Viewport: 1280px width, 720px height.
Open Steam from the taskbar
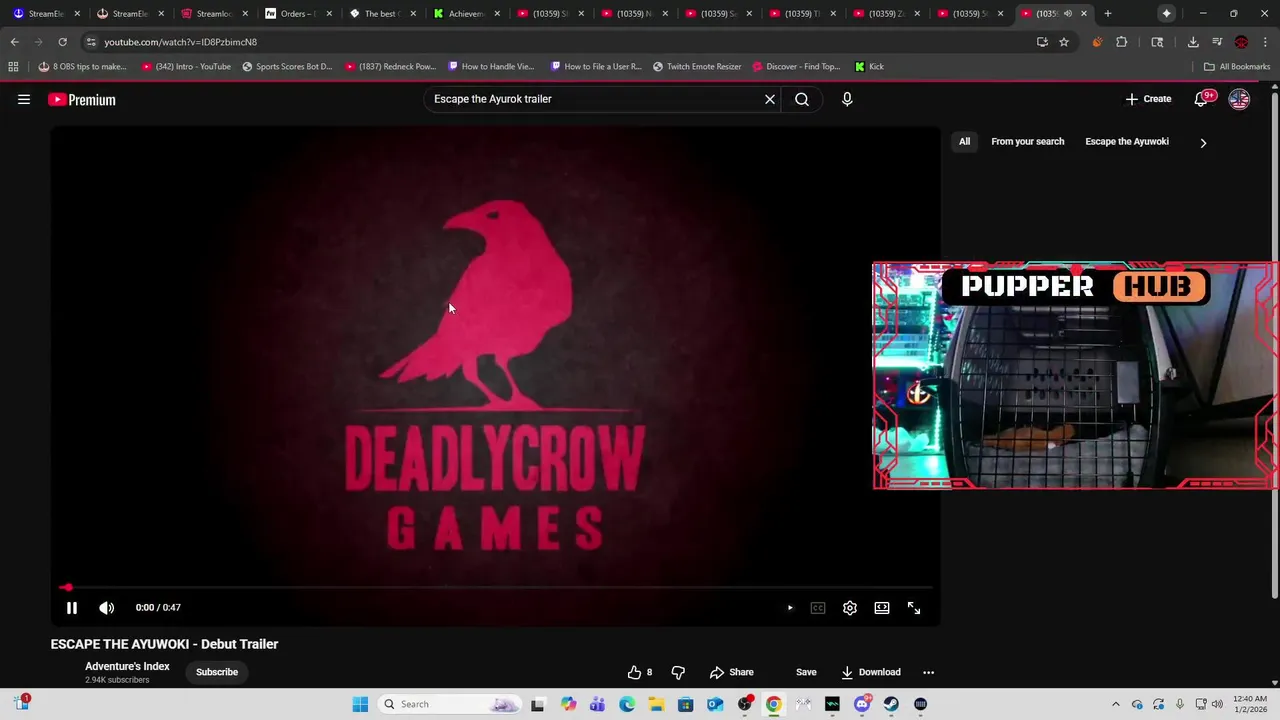coord(891,704)
